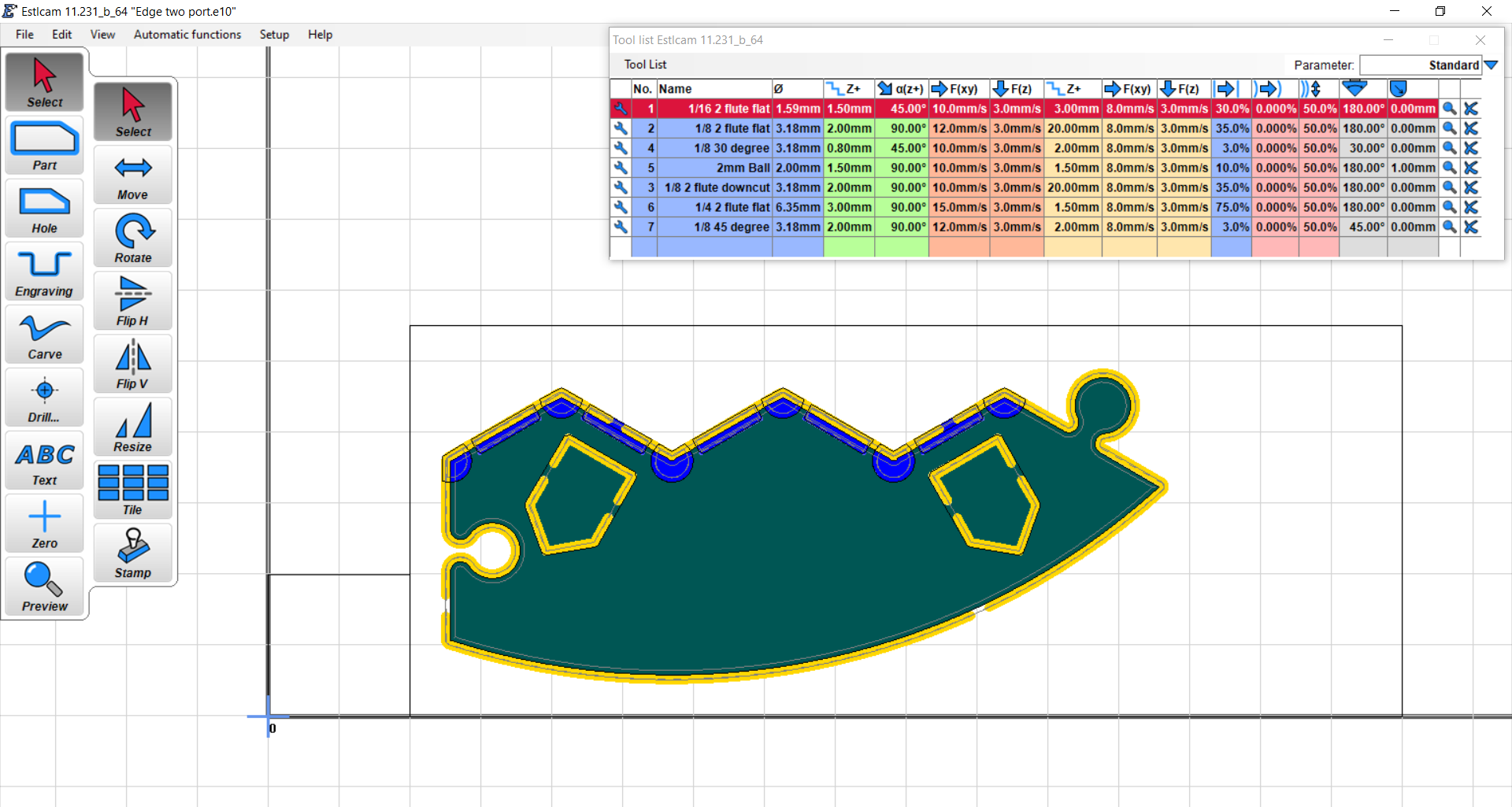This screenshot has height=807, width=1512.
Task: Click the 1.59mm diameter cell
Action: [x=798, y=109]
